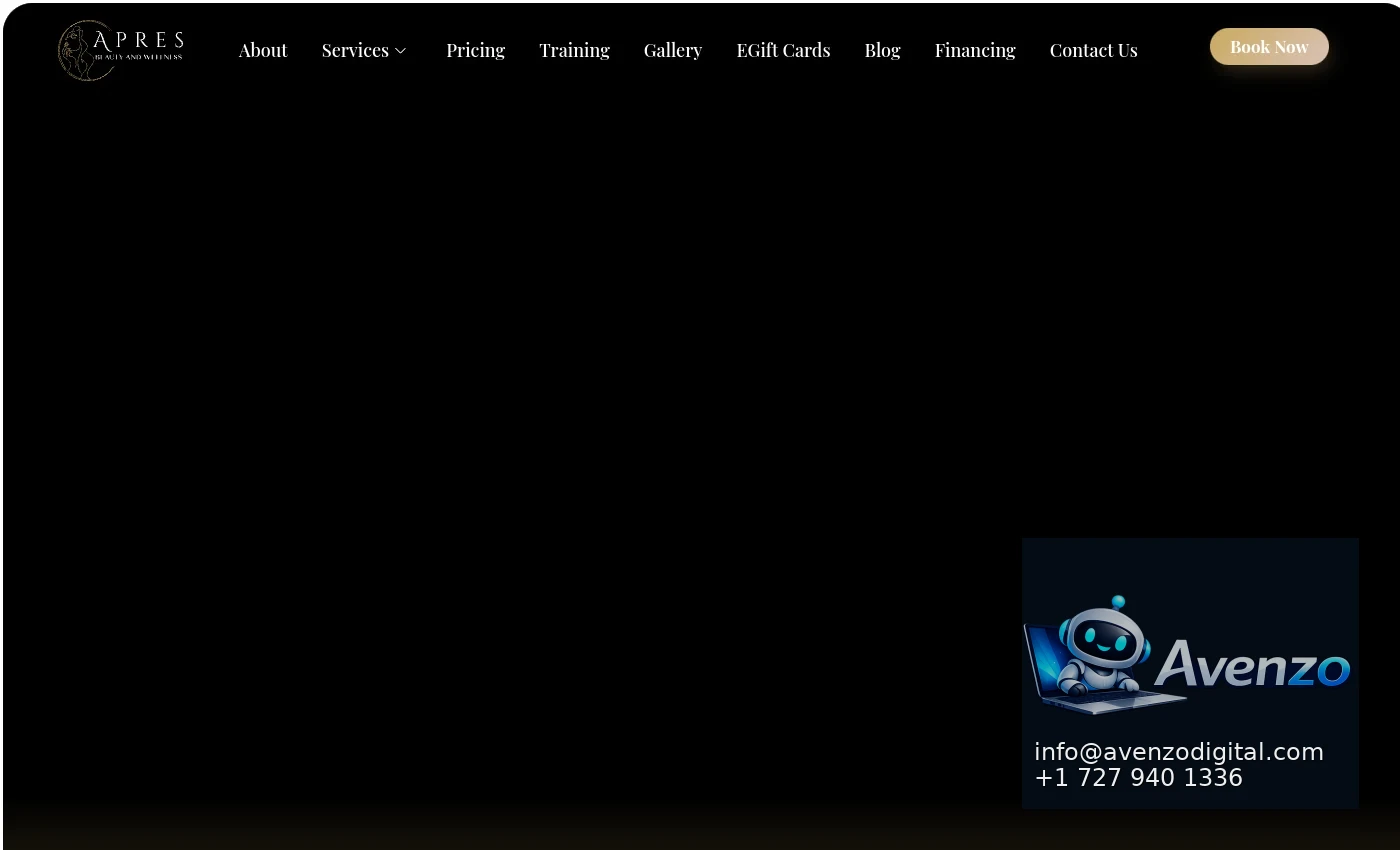Open the Financing page
The height and width of the screenshot is (850, 1400).
pyautogui.click(x=975, y=50)
